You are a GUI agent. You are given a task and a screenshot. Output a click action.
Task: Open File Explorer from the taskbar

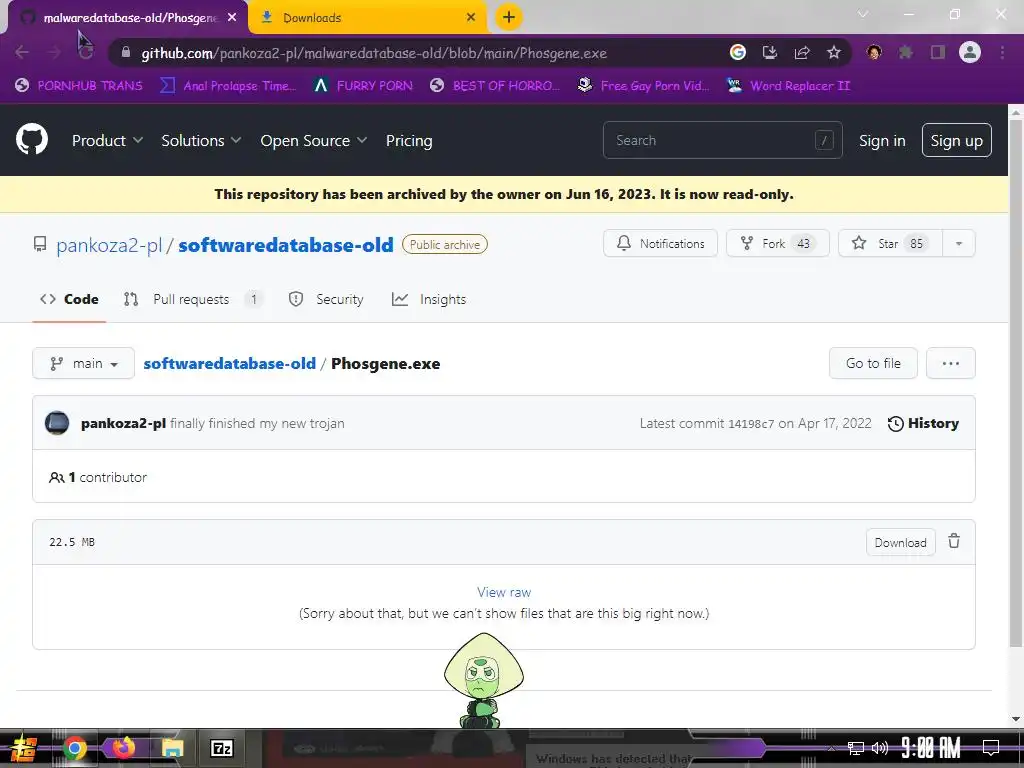(x=172, y=748)
